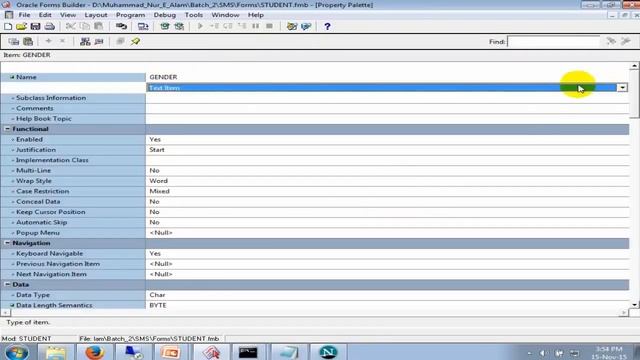The image size is (640, 360).
Task: Select the Multi-Line property row
Action: click(315, 171)
